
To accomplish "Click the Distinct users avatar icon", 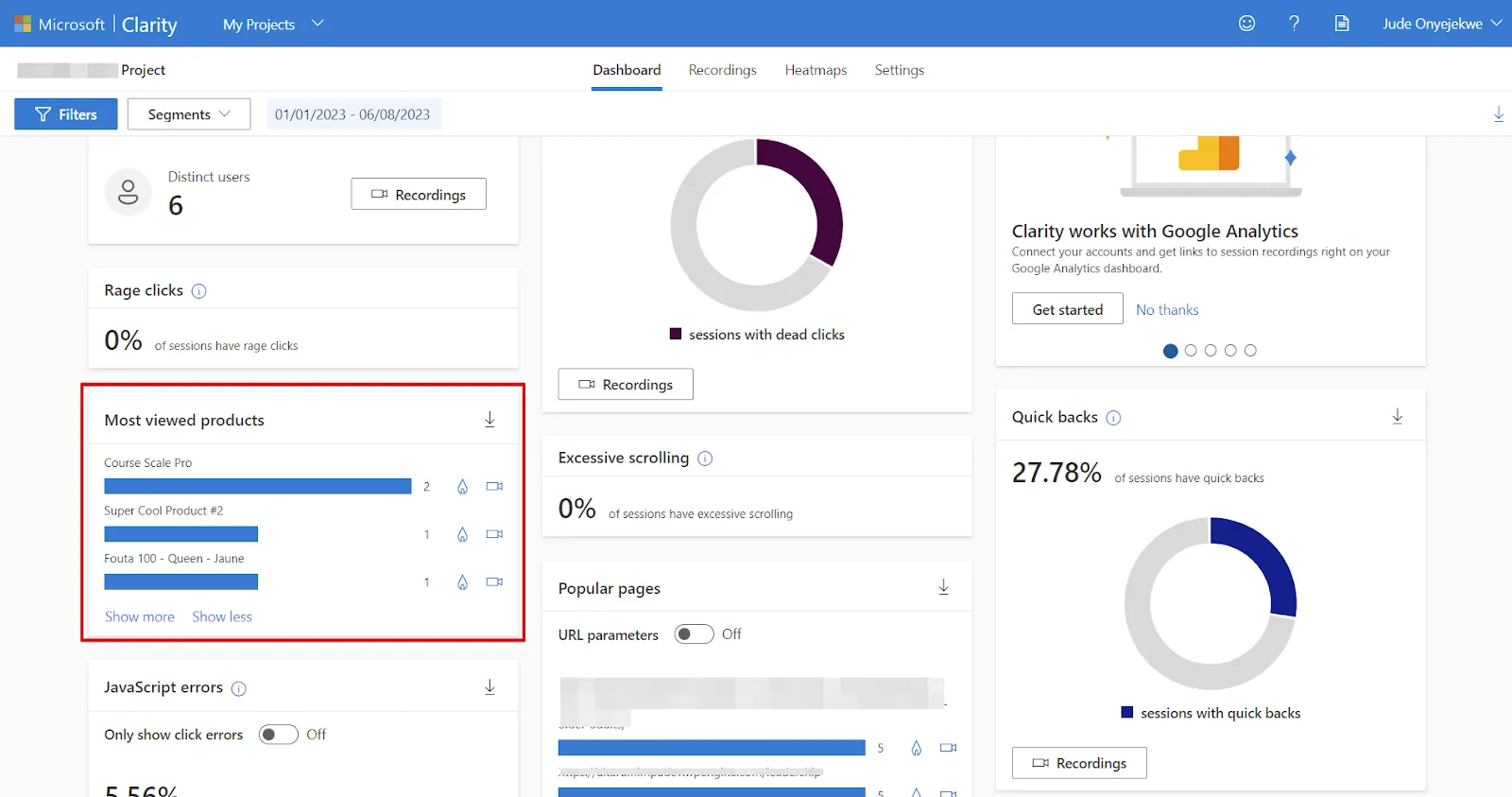I will point(128,193).
